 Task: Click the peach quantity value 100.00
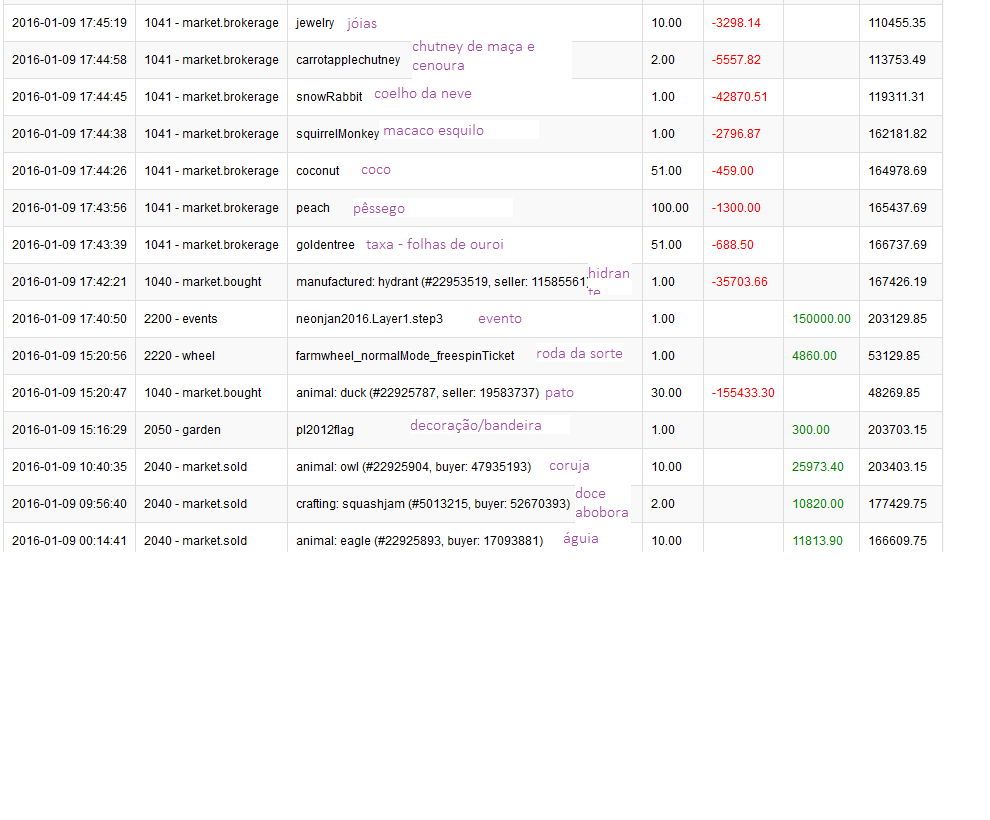point(669,208)
